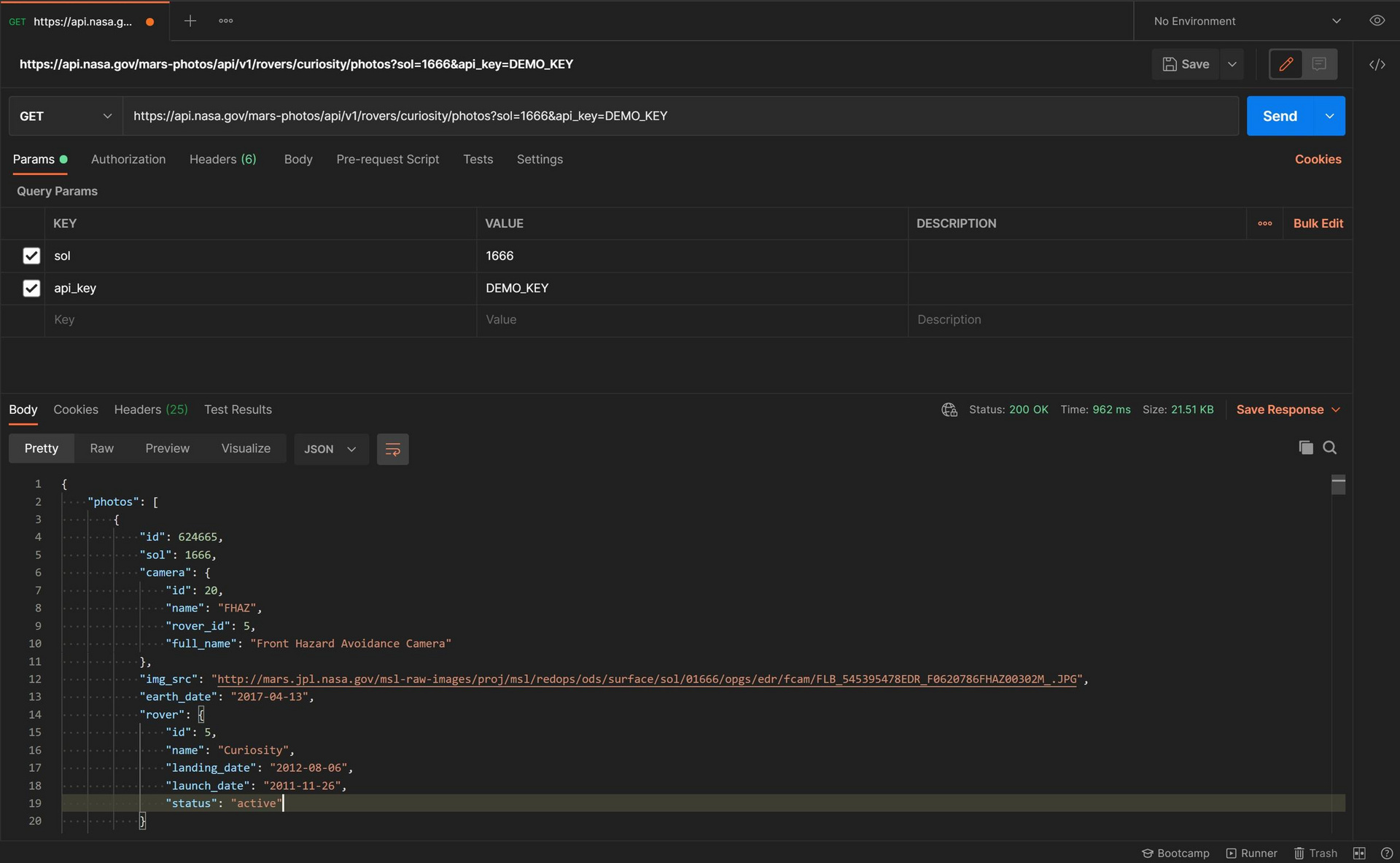Click the response body scrollbar thumb
Image resolution: width=1400 pixels, height=863 pixels.
(x=1338, y=485)
